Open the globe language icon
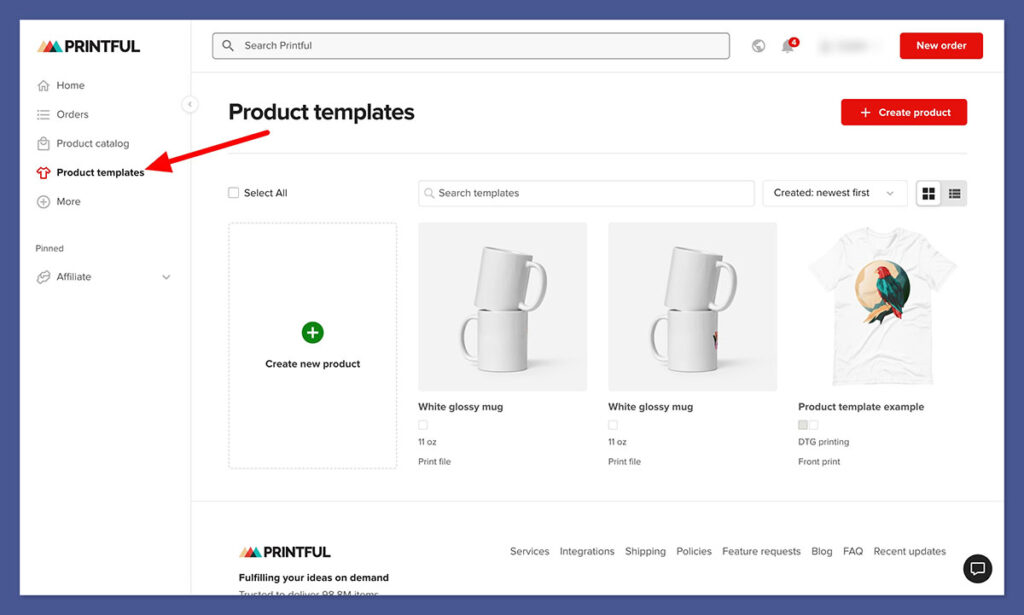Image resolution: width=1024 pixels, height=615 pixels. coord(758,46)
